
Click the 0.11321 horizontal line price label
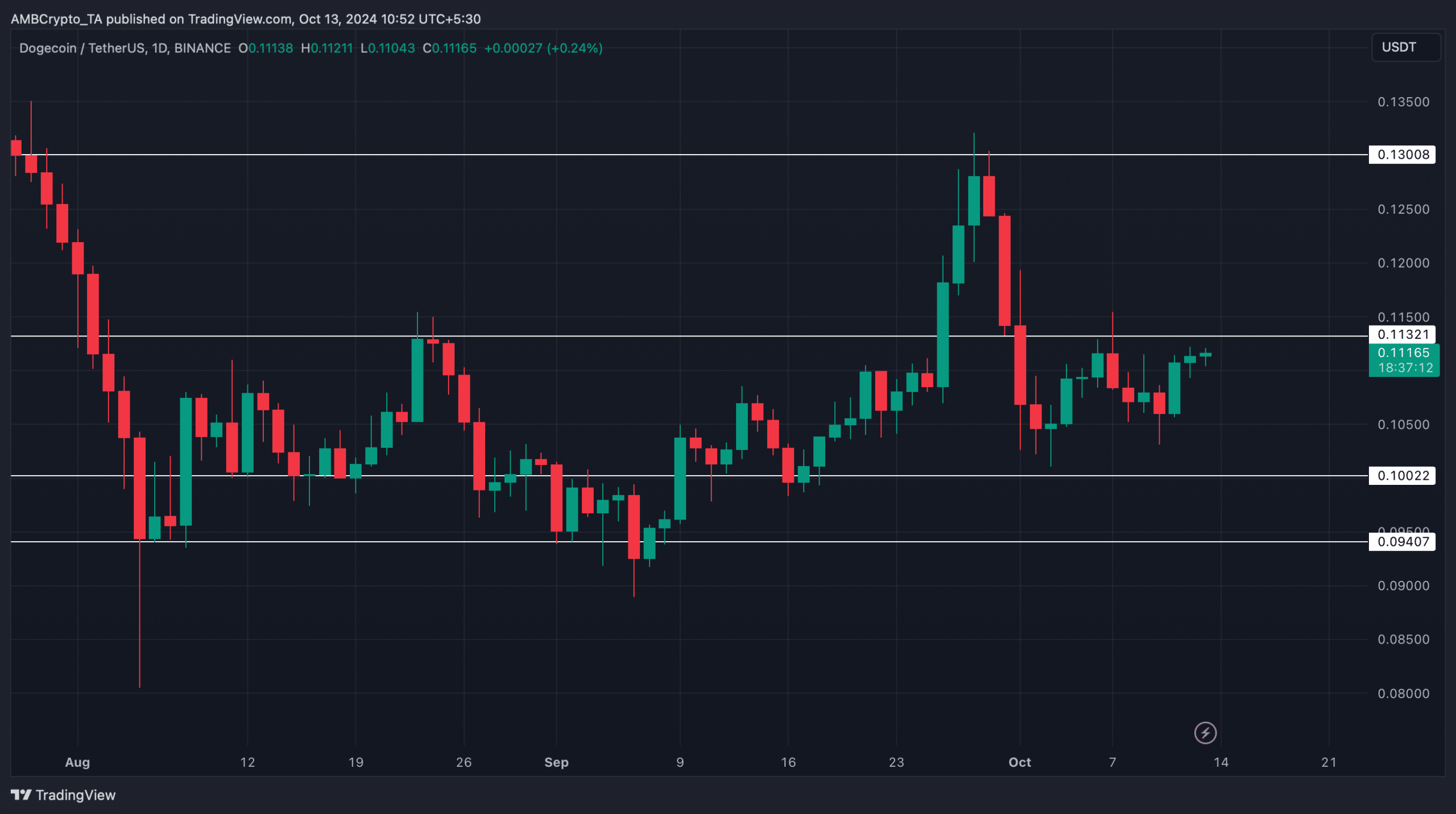1402,334
